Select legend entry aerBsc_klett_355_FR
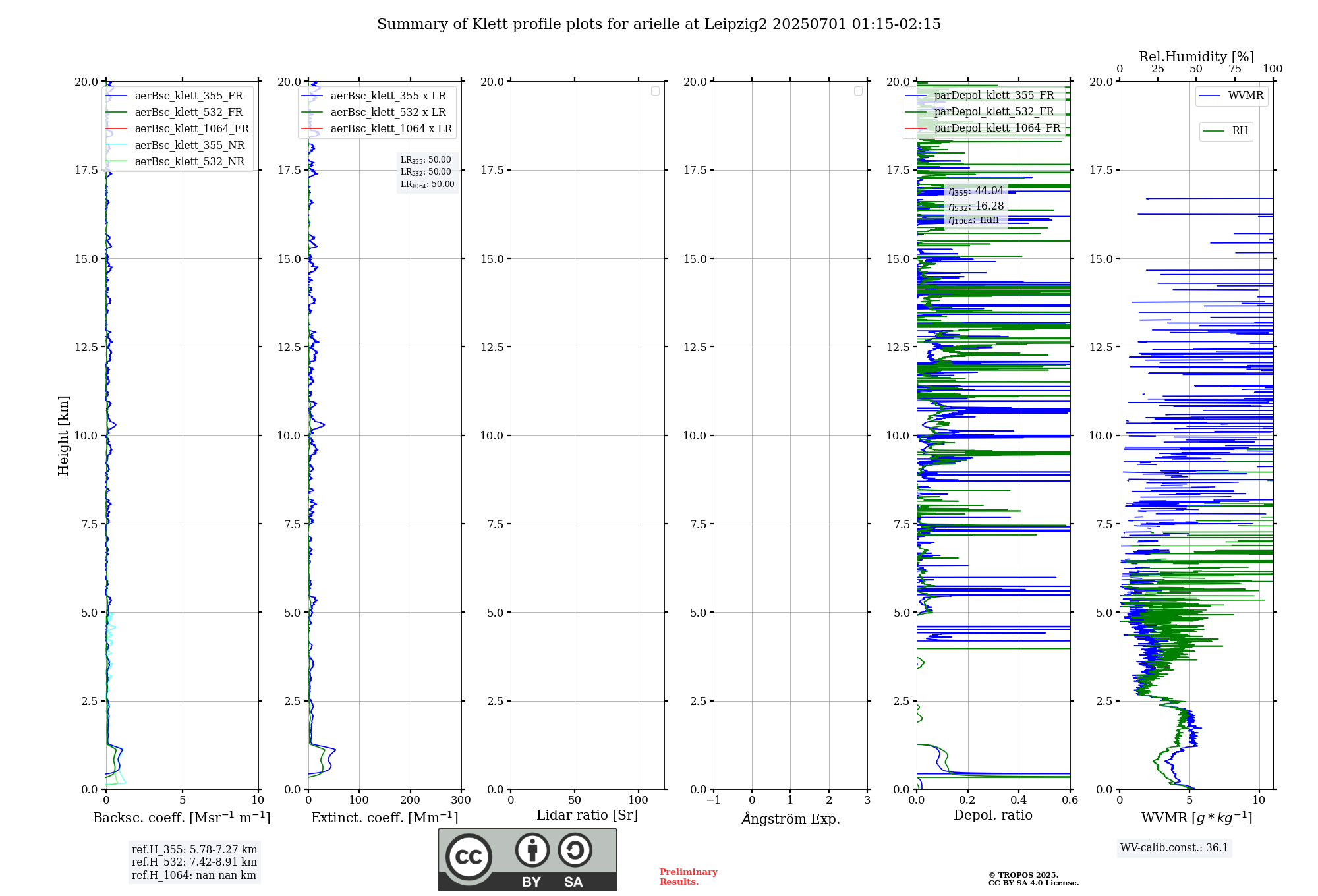Image resolution: width=1318 pixels, height=896 pixels. tap(178, 96)
